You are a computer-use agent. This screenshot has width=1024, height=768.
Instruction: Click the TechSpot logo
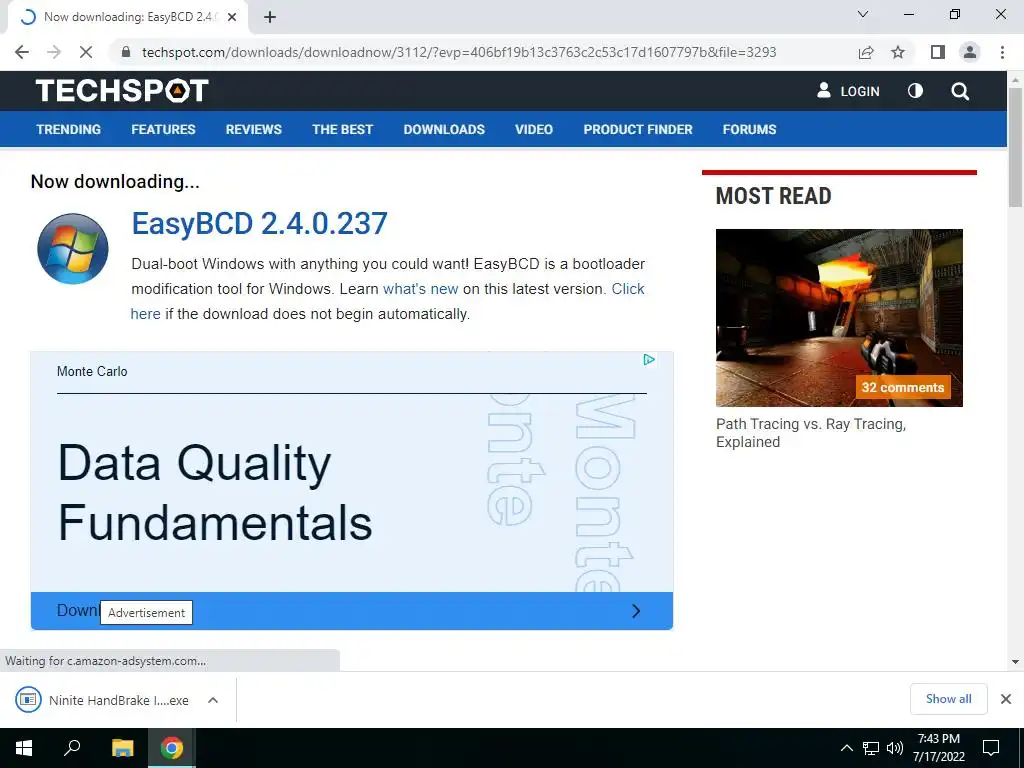[122, 91]
